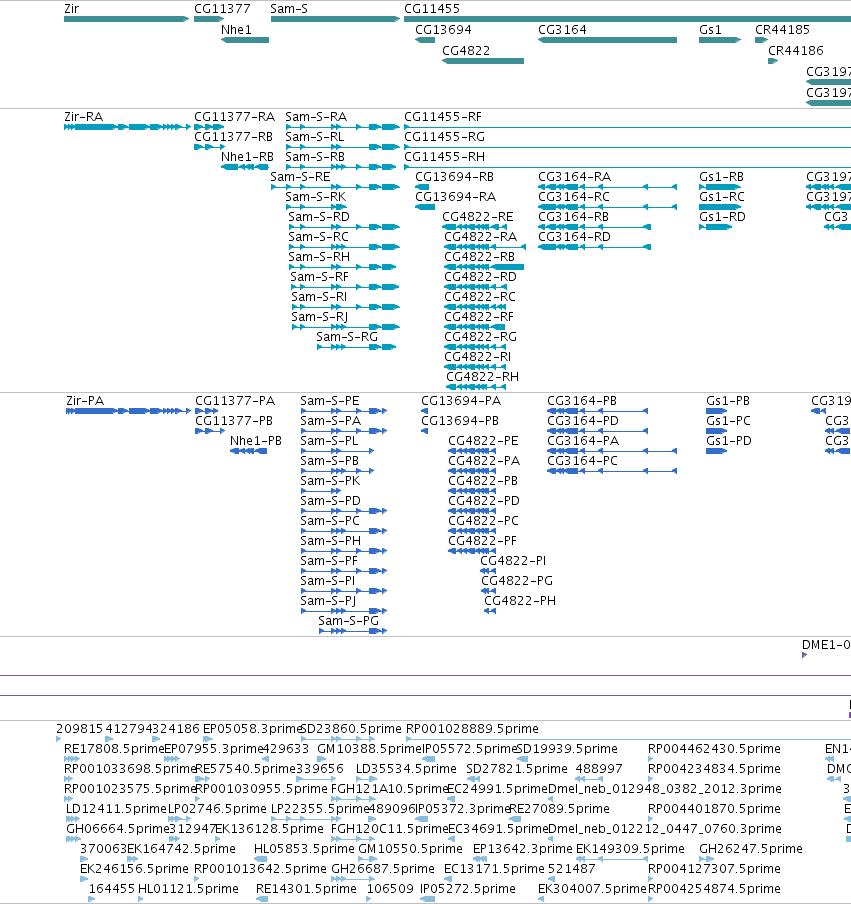Select the CG13694-RB transcript
Viewport: 851px width, 904px height.
(x=422, y=187)
